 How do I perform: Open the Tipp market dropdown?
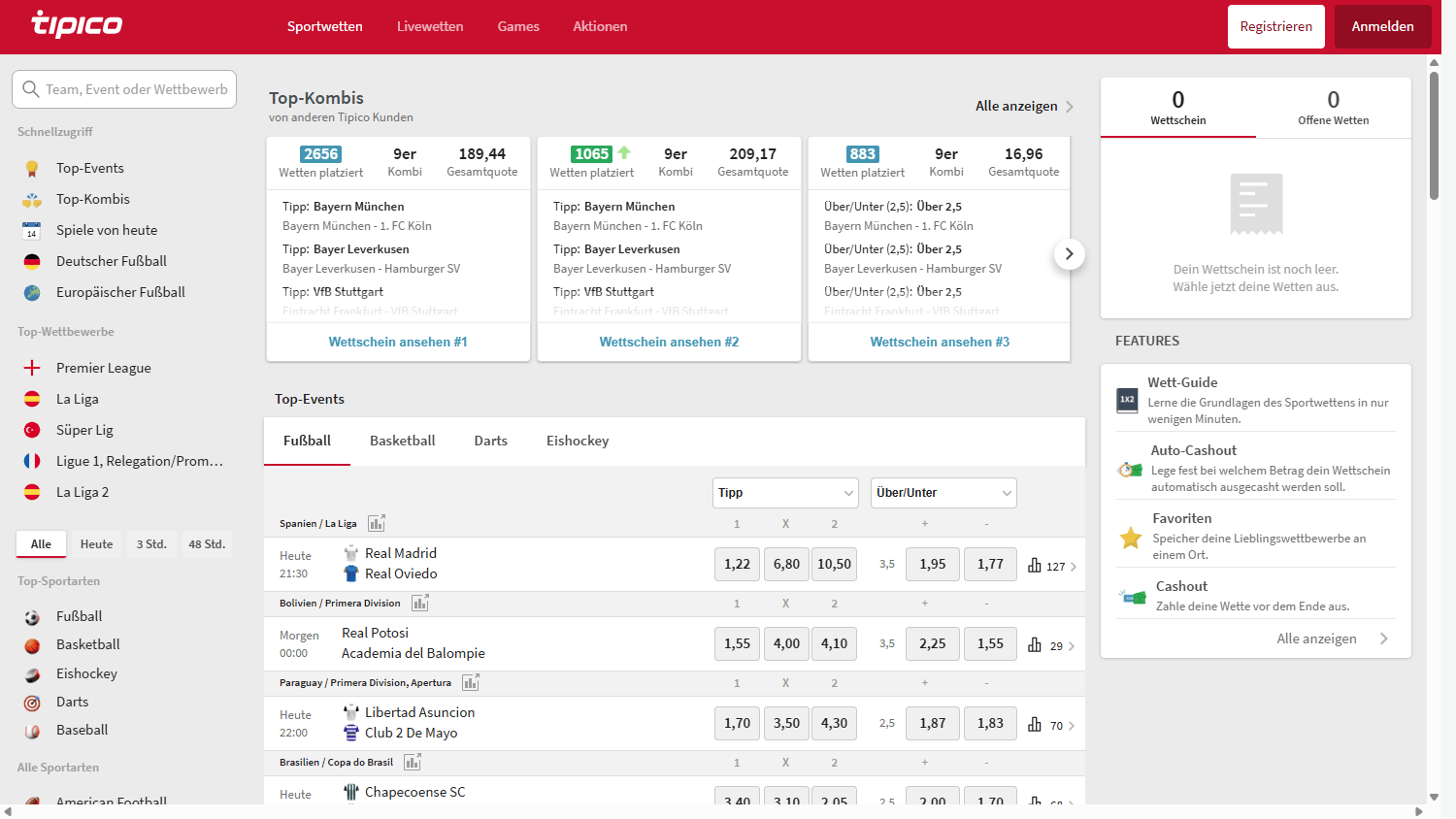(785, 493)
